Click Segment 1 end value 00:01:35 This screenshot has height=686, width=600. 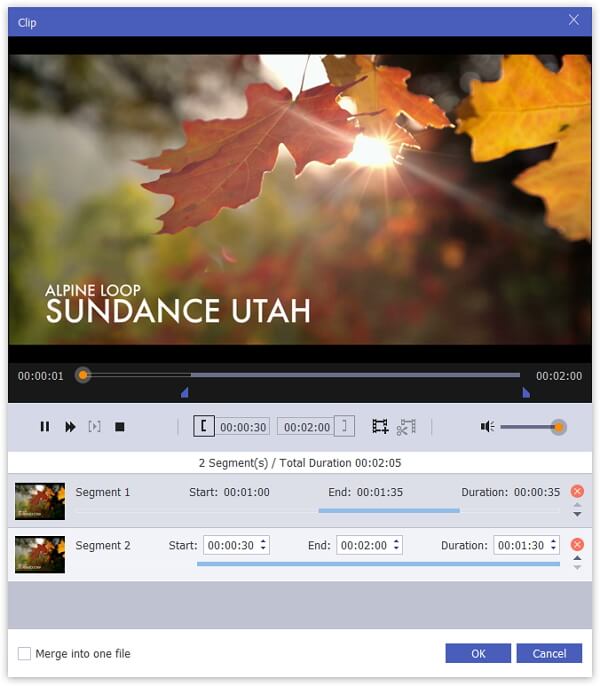[x=380, y=492]
